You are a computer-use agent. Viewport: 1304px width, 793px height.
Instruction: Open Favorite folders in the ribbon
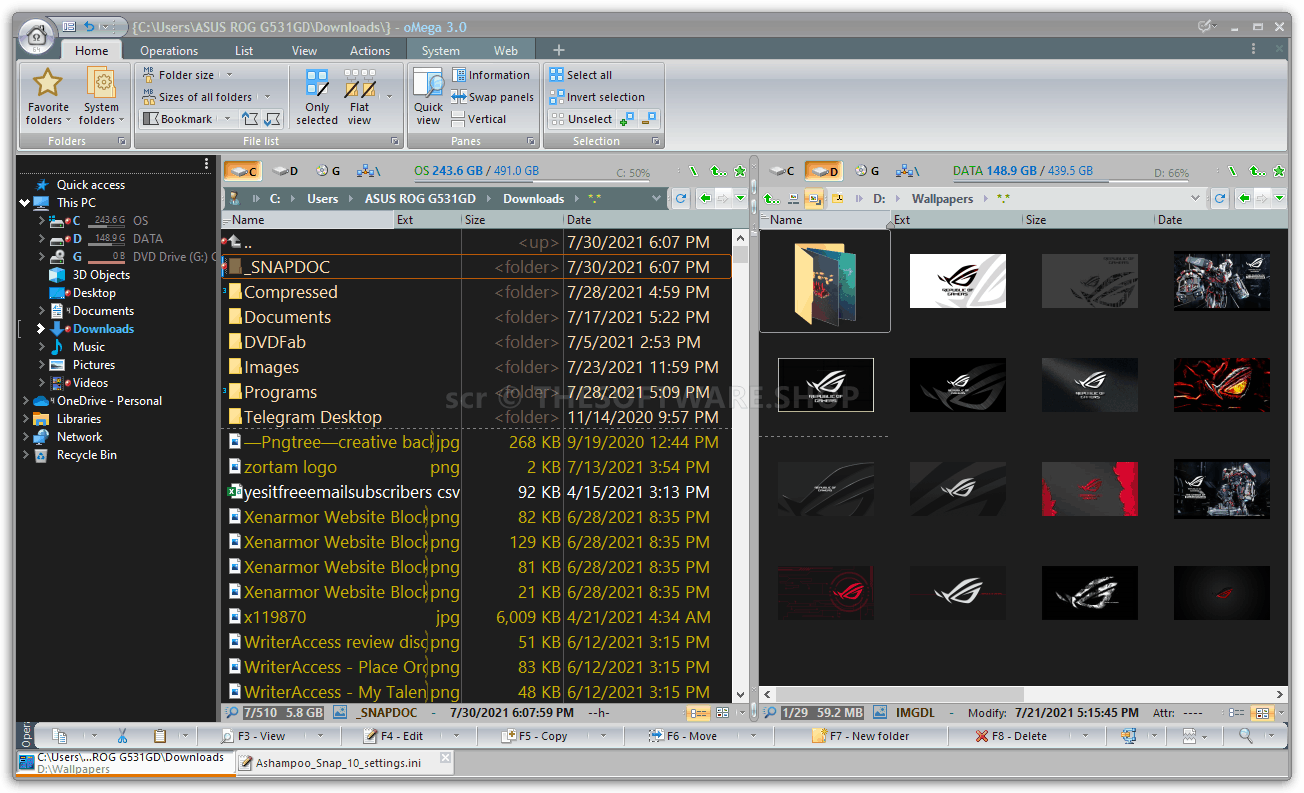[x=47, y=97]
